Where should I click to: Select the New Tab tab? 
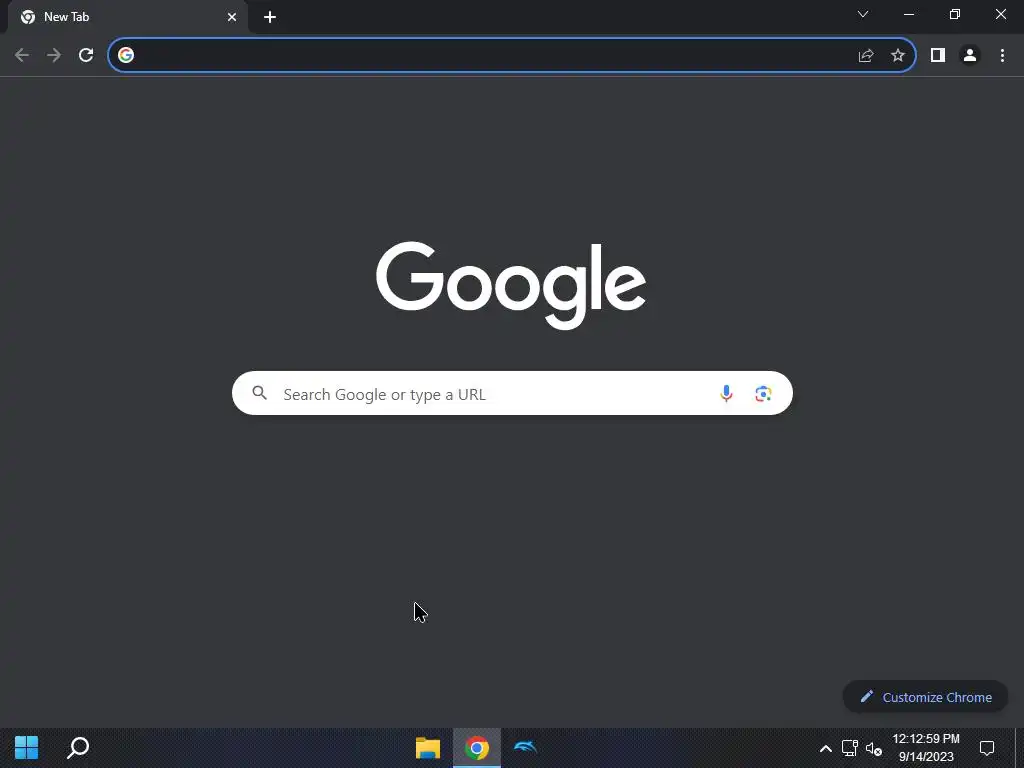[128, 17]
